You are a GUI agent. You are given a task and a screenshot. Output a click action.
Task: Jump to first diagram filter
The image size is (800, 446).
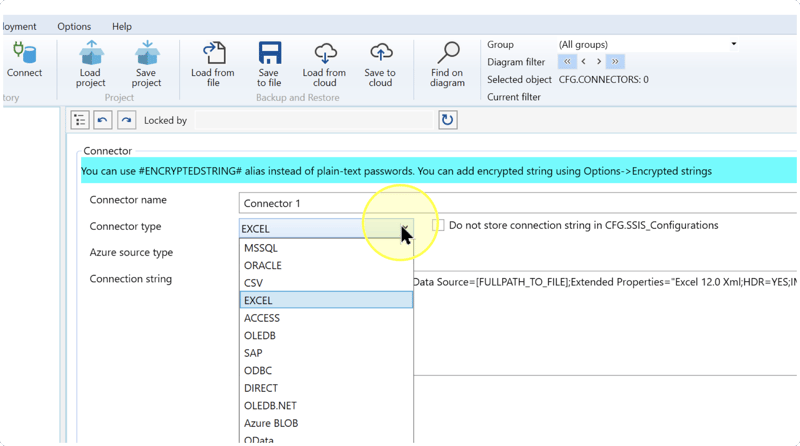coord(567,62)
